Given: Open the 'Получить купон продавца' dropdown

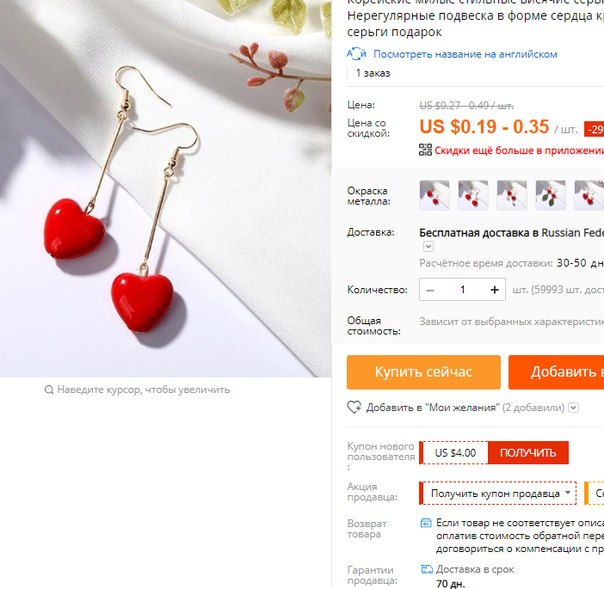Looking at the screenshot, I should pos(498,493).
